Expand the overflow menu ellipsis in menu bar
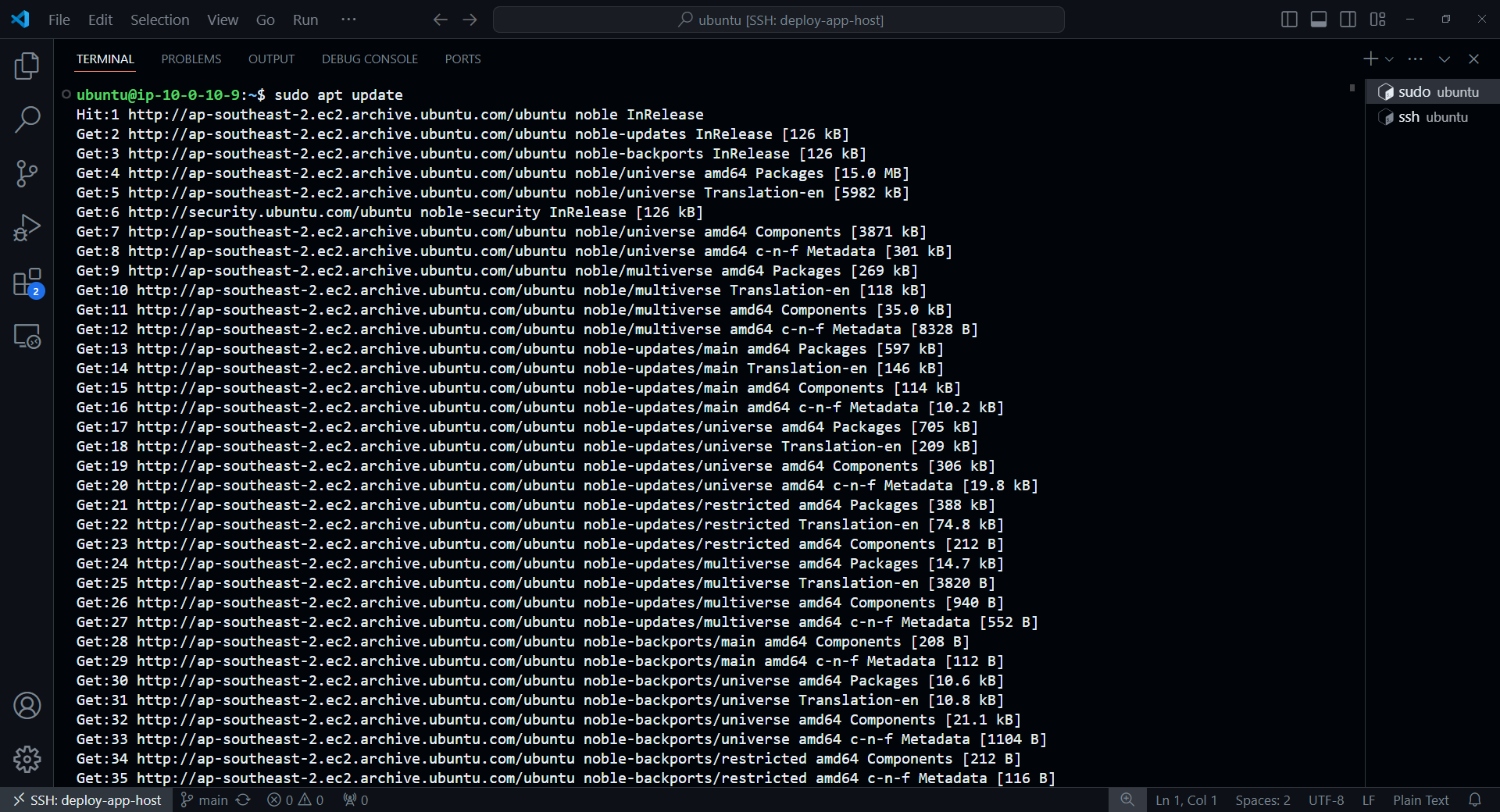This screenshot has height=812, width=1500. [348, 20]
